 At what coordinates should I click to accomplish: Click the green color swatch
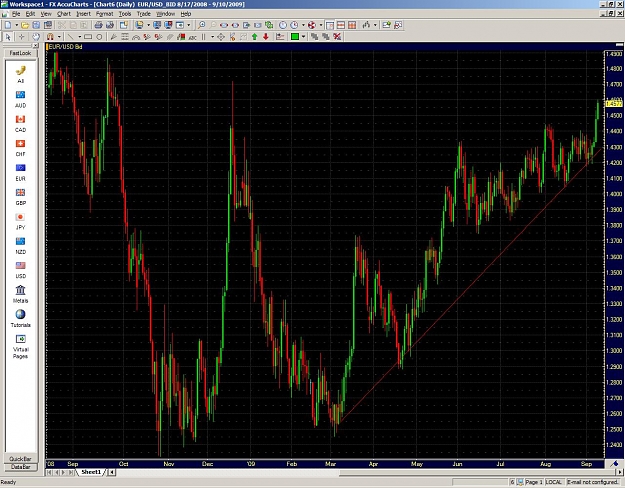coord(295,37)
